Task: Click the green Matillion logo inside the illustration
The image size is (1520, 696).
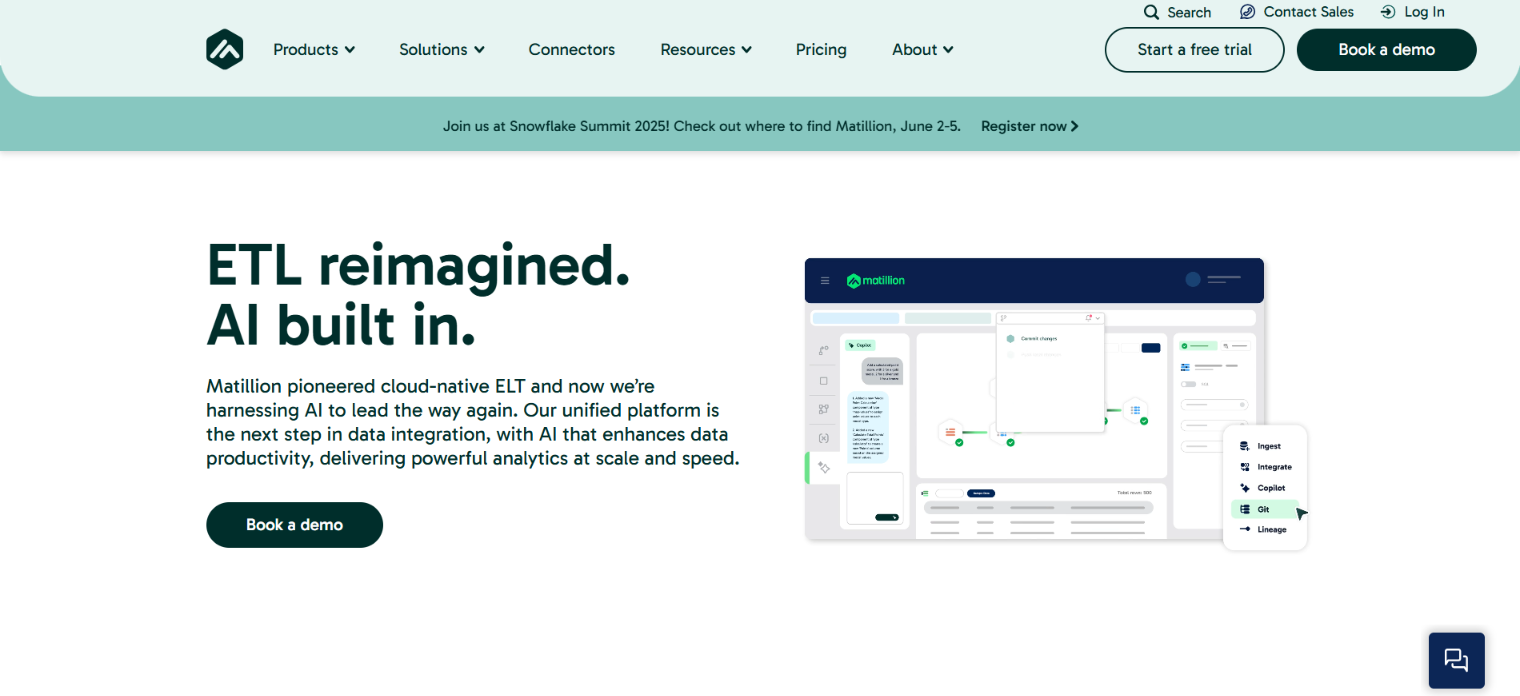Action: pyautogui.click(x=875, y=280)
